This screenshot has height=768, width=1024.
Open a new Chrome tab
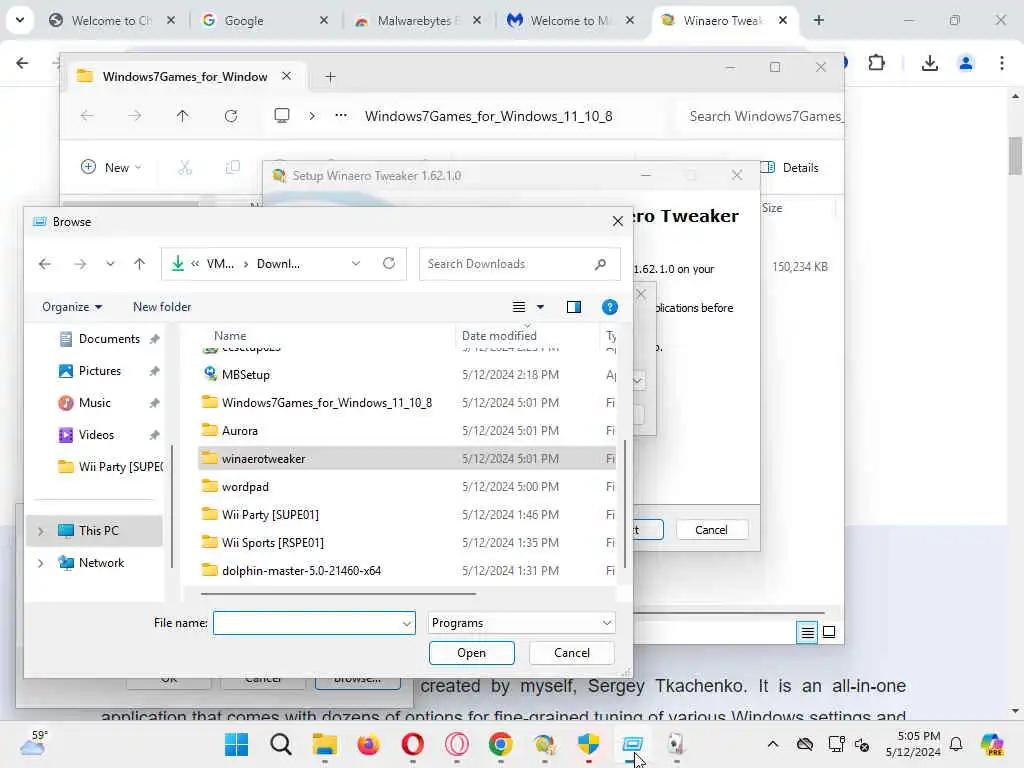point(818,21)
